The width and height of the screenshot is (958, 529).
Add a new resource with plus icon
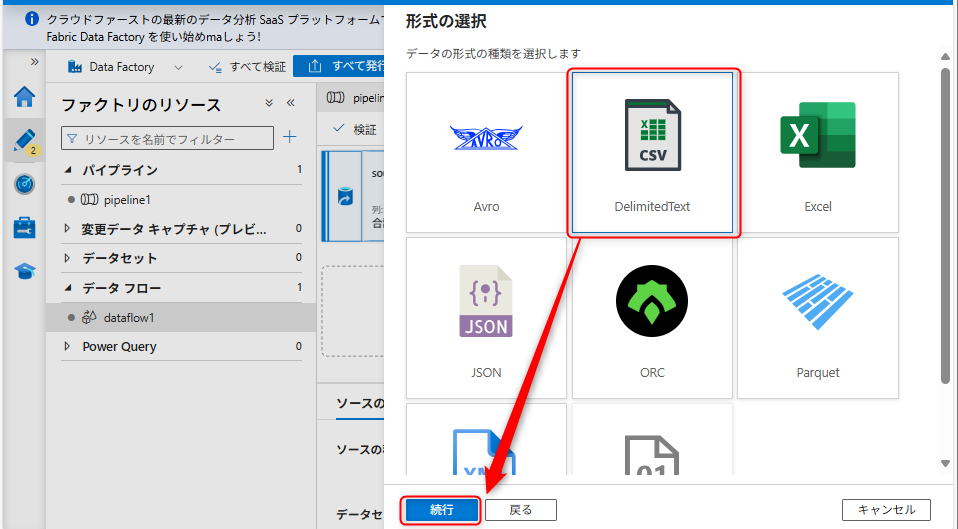[x=290, y=137]
